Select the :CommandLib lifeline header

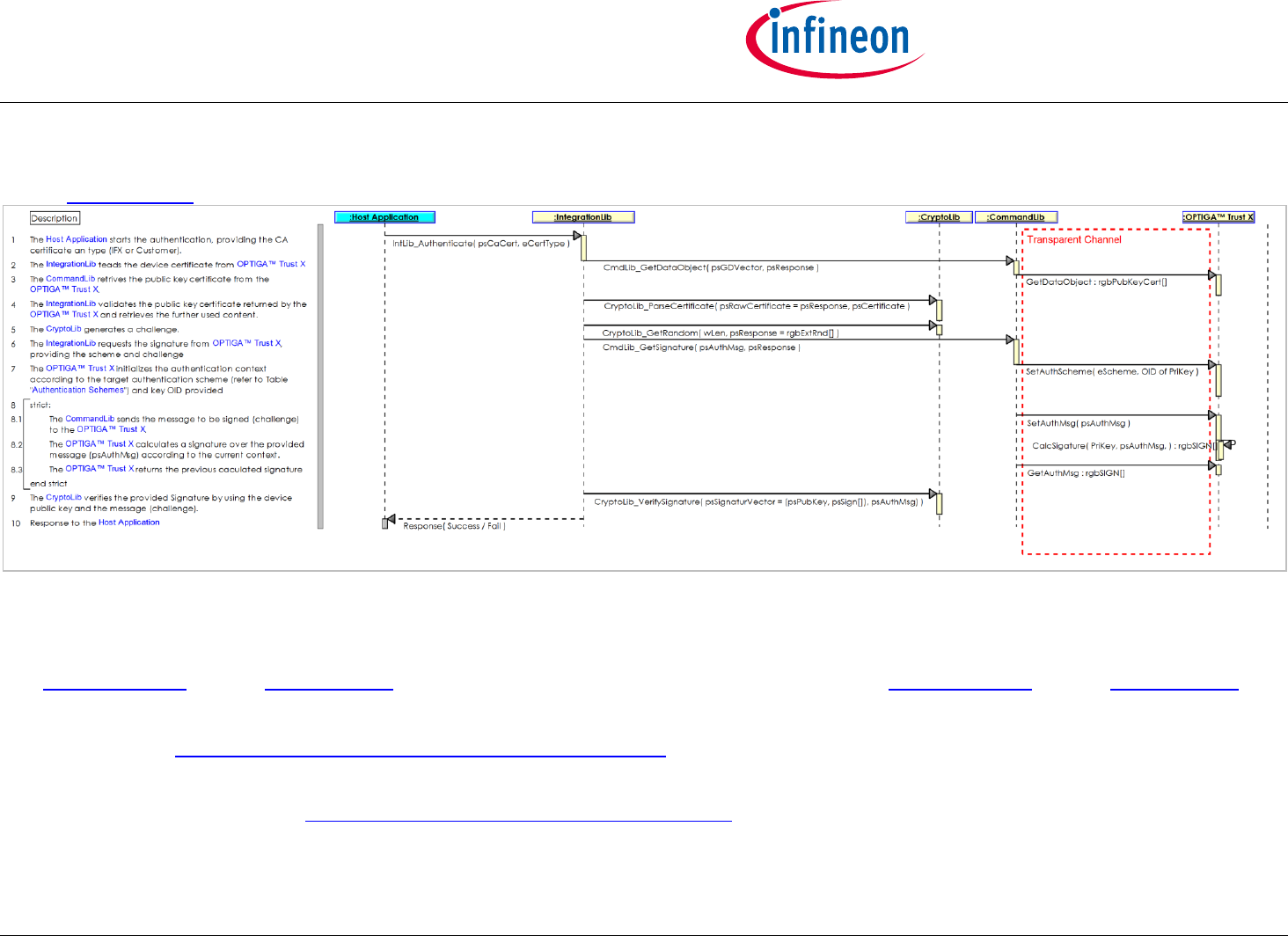pyautogui.click(x=1016, y=217)
